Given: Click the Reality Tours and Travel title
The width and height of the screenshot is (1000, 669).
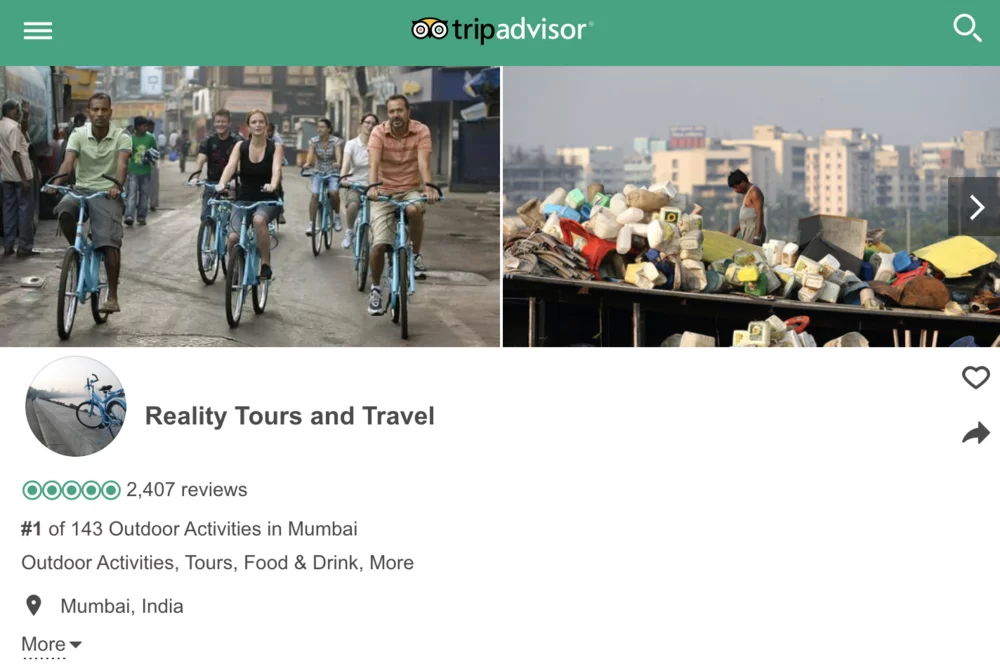Looking at the screenshot, I should point(290,416).
